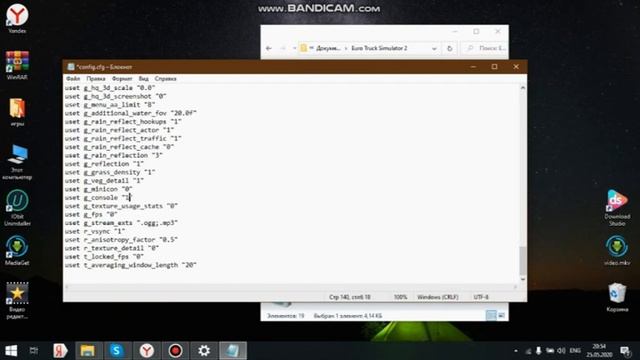Click the UTF-8 encoding status entry
Screen dimensions: 640x360
click(x=481, y=297)
